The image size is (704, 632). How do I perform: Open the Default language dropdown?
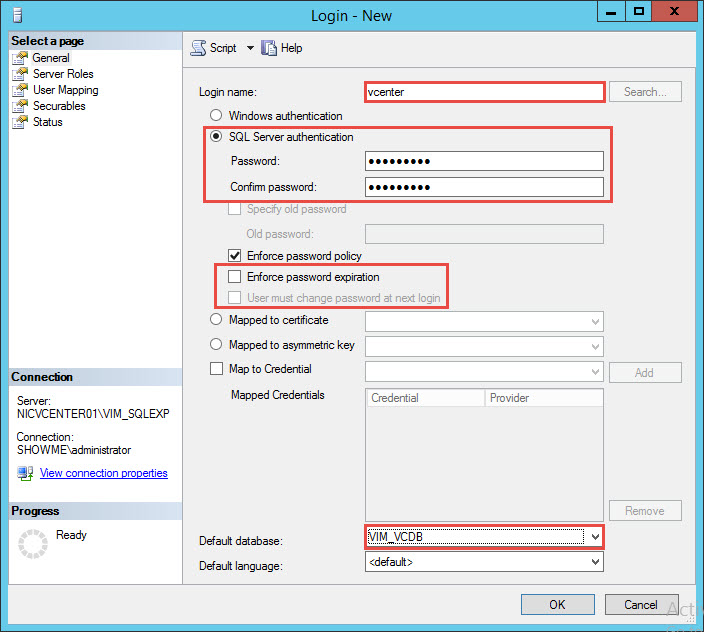tap(595, 562)
